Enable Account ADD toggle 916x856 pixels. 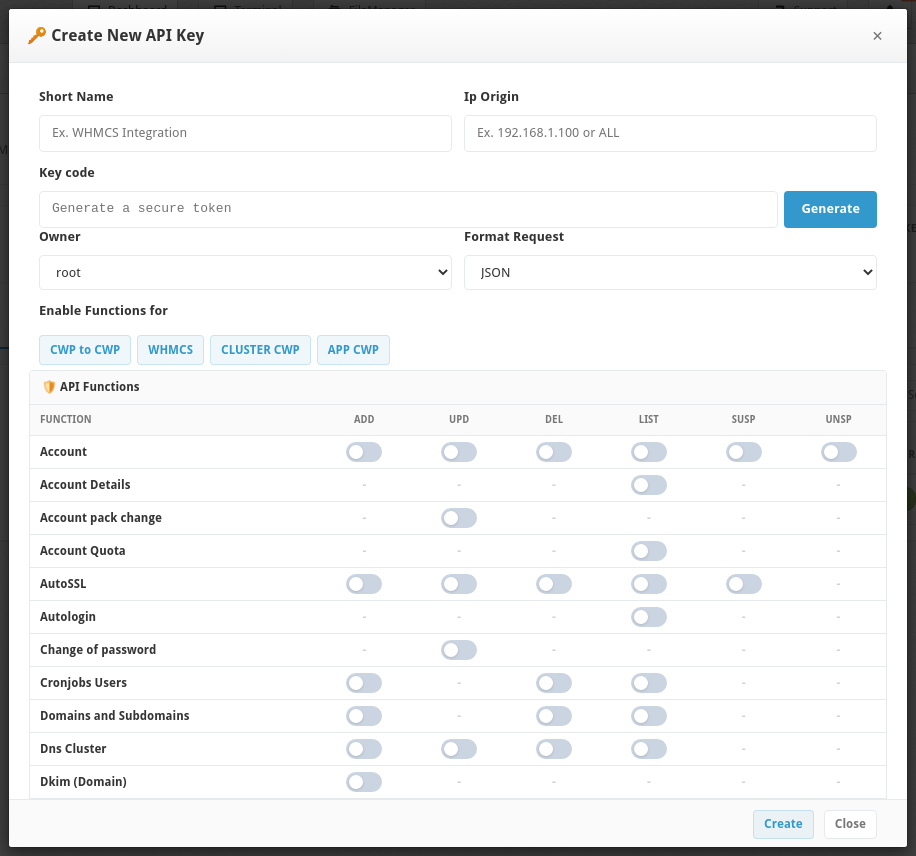(364, 452)
